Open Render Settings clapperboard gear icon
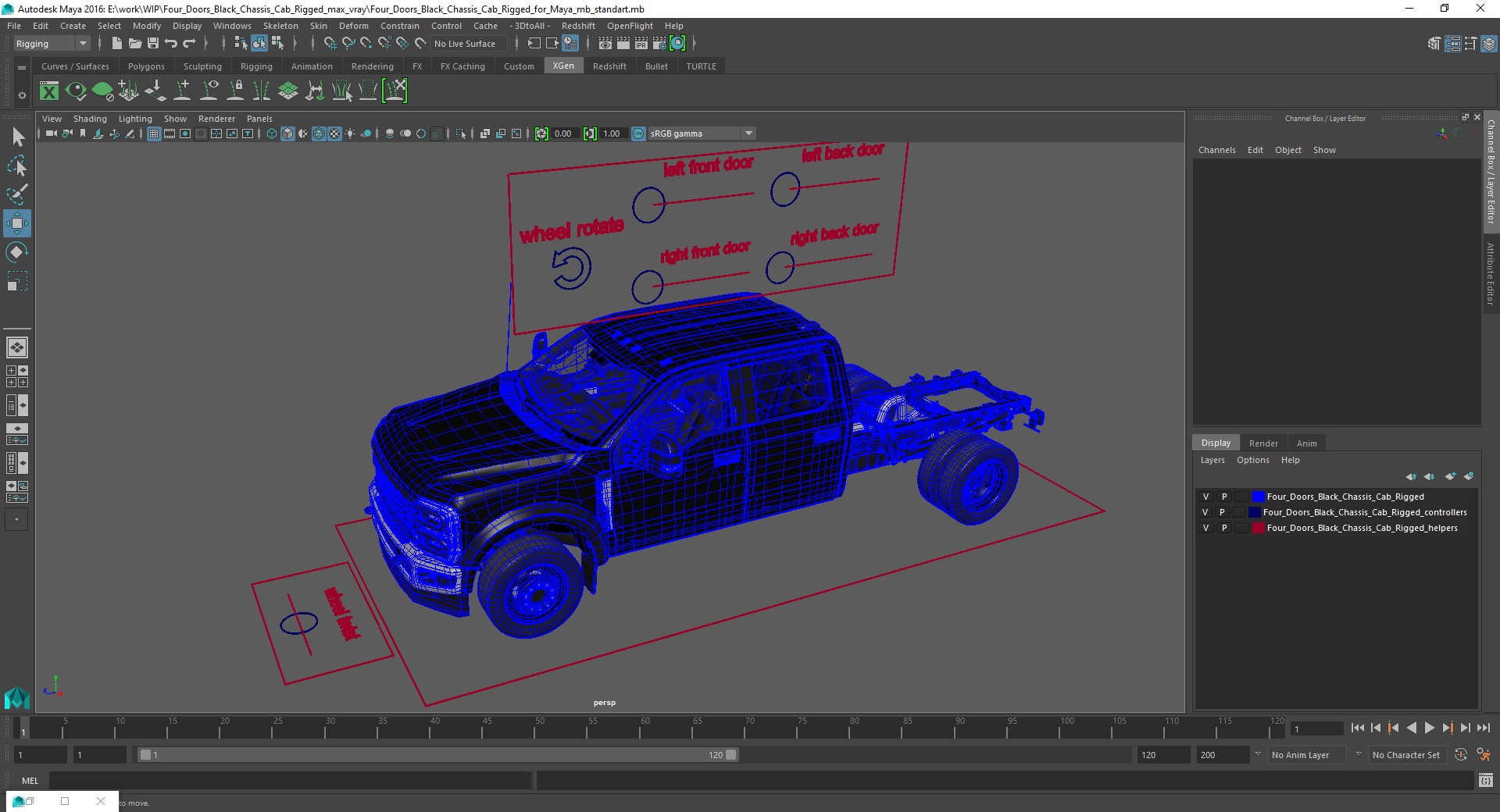The image size is (1500, 812). pos(659,44)
